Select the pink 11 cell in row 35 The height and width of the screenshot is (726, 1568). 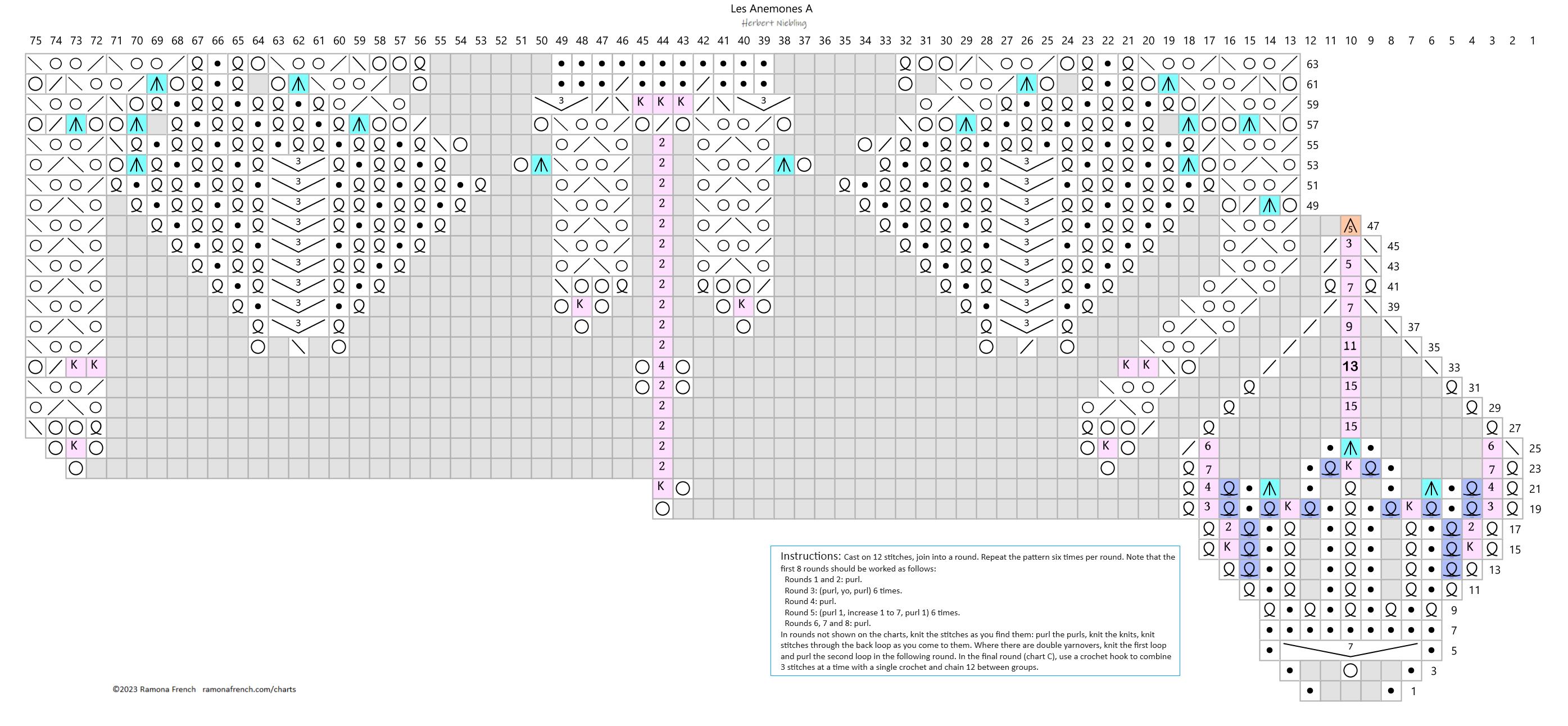[1350, 346]
